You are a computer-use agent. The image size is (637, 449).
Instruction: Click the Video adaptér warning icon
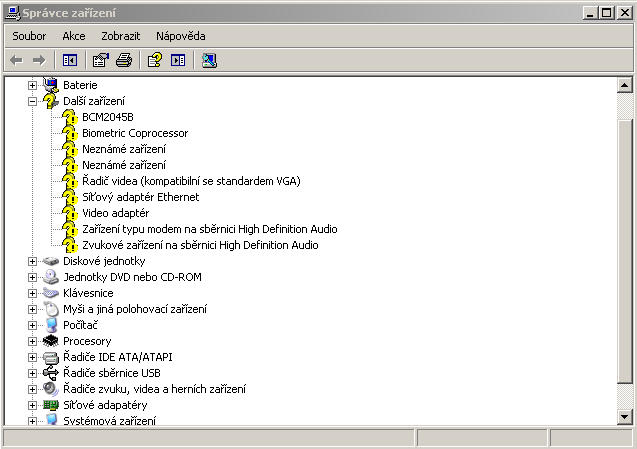(70, 213)
